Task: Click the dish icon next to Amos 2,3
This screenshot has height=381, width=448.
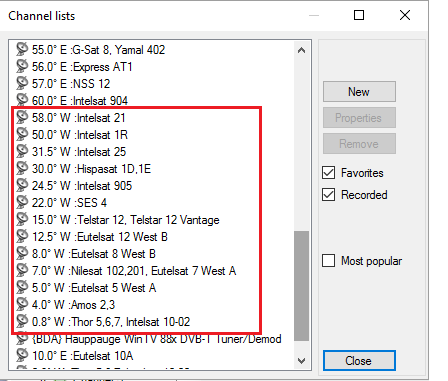Action: point(22,304)
